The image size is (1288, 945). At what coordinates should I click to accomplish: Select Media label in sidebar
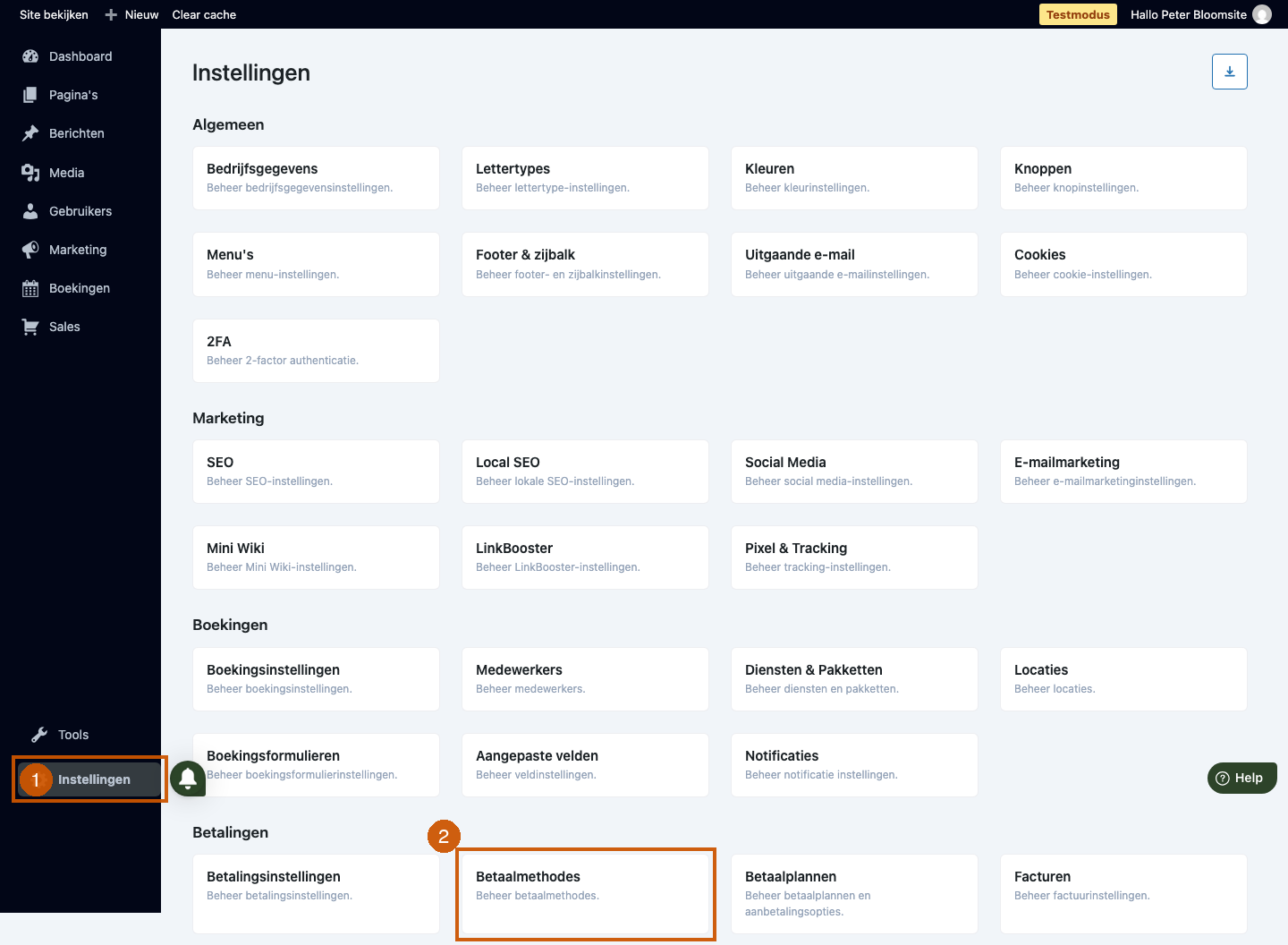pos(67,173)
